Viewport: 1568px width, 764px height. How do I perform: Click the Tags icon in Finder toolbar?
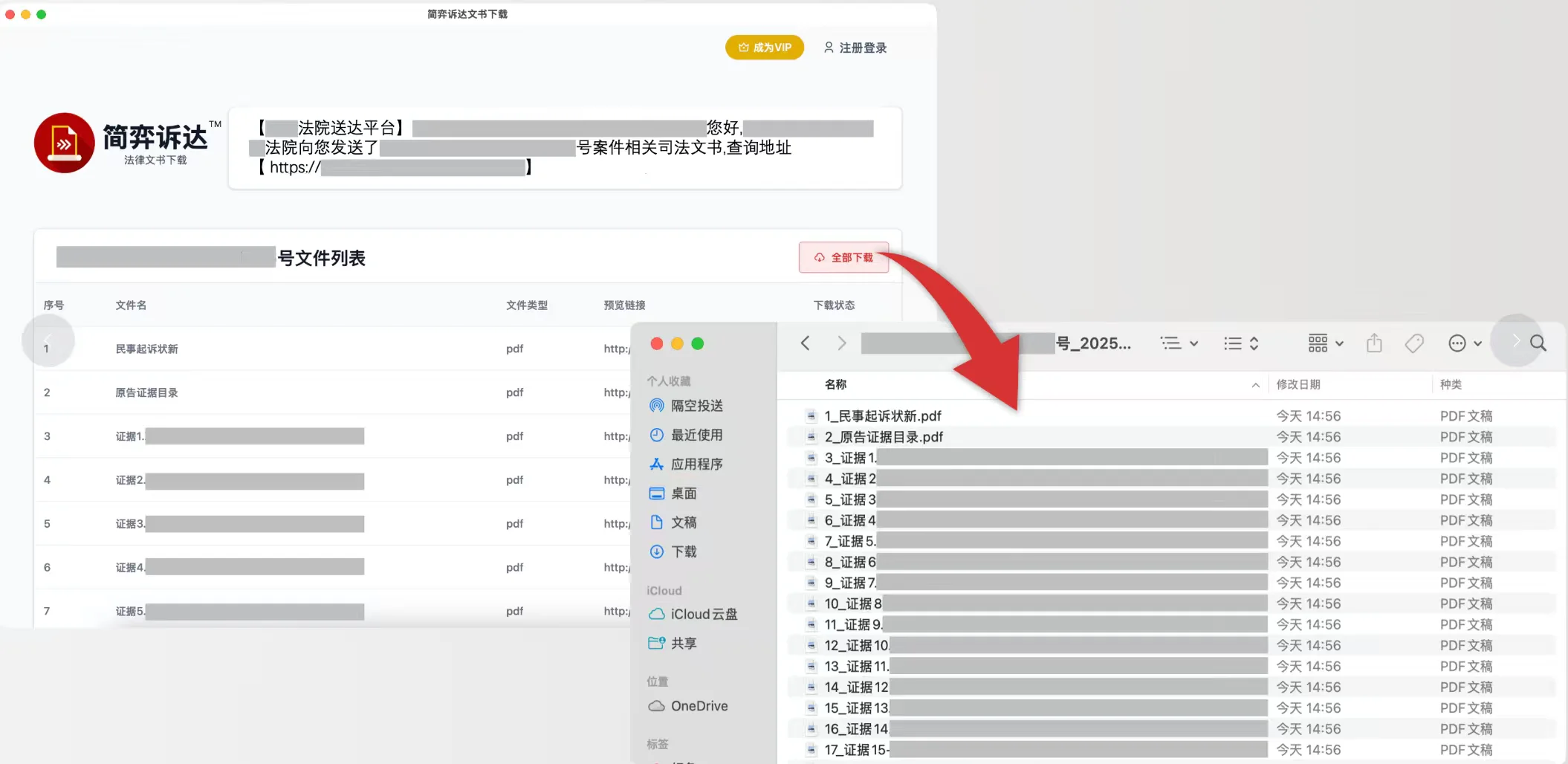[1413, 343]
